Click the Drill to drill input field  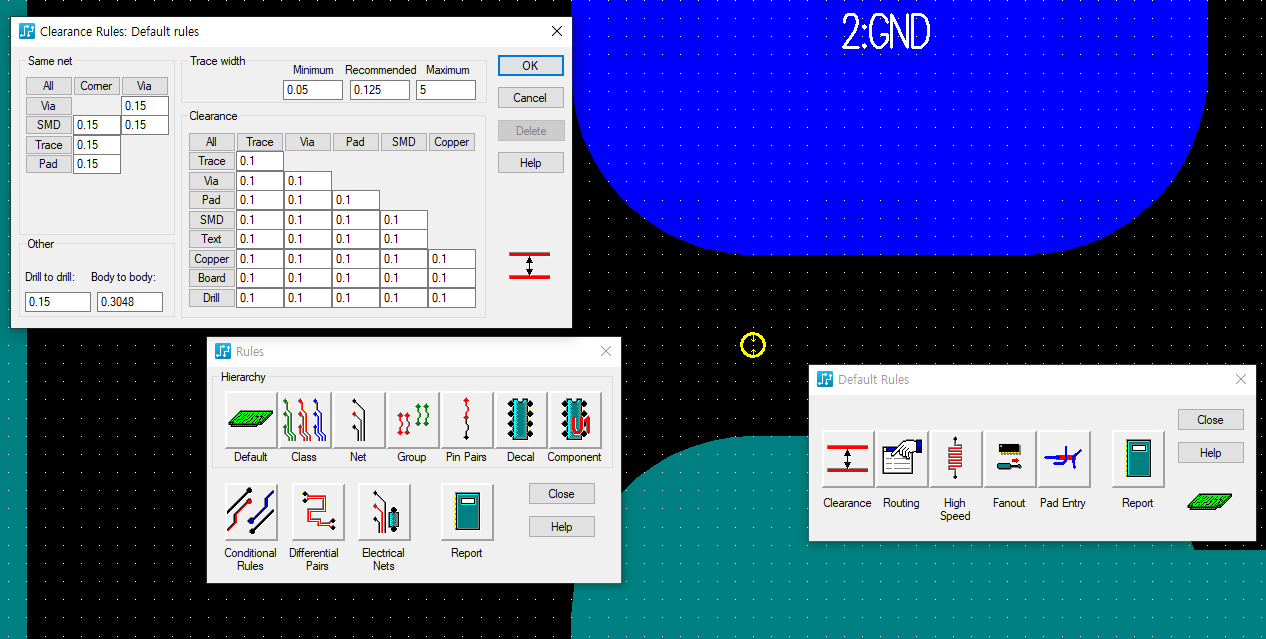click(57, 301)
